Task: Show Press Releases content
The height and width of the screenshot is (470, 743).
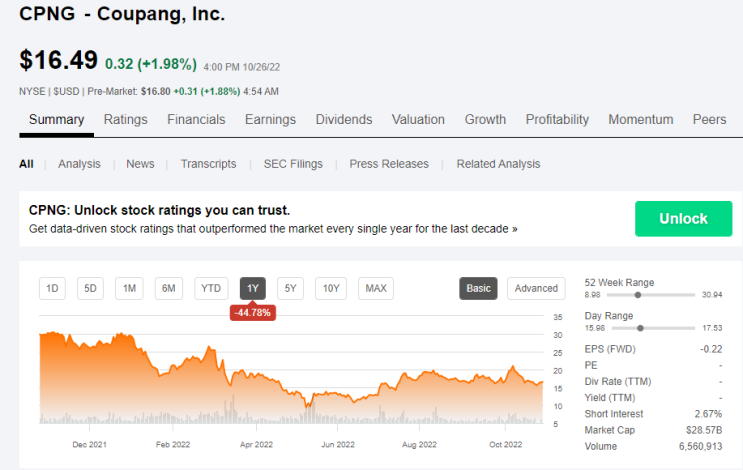Action: (x=389, y=164)
